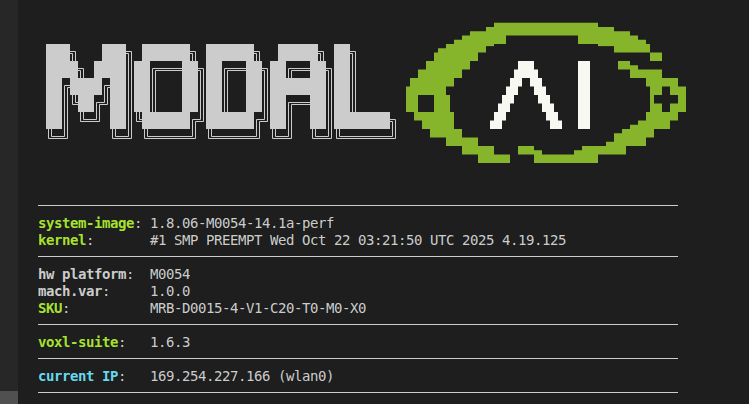This screenshot has height=404, width=749.
Task: Click the (wlan0) interface name
Action: pos(306,376)
